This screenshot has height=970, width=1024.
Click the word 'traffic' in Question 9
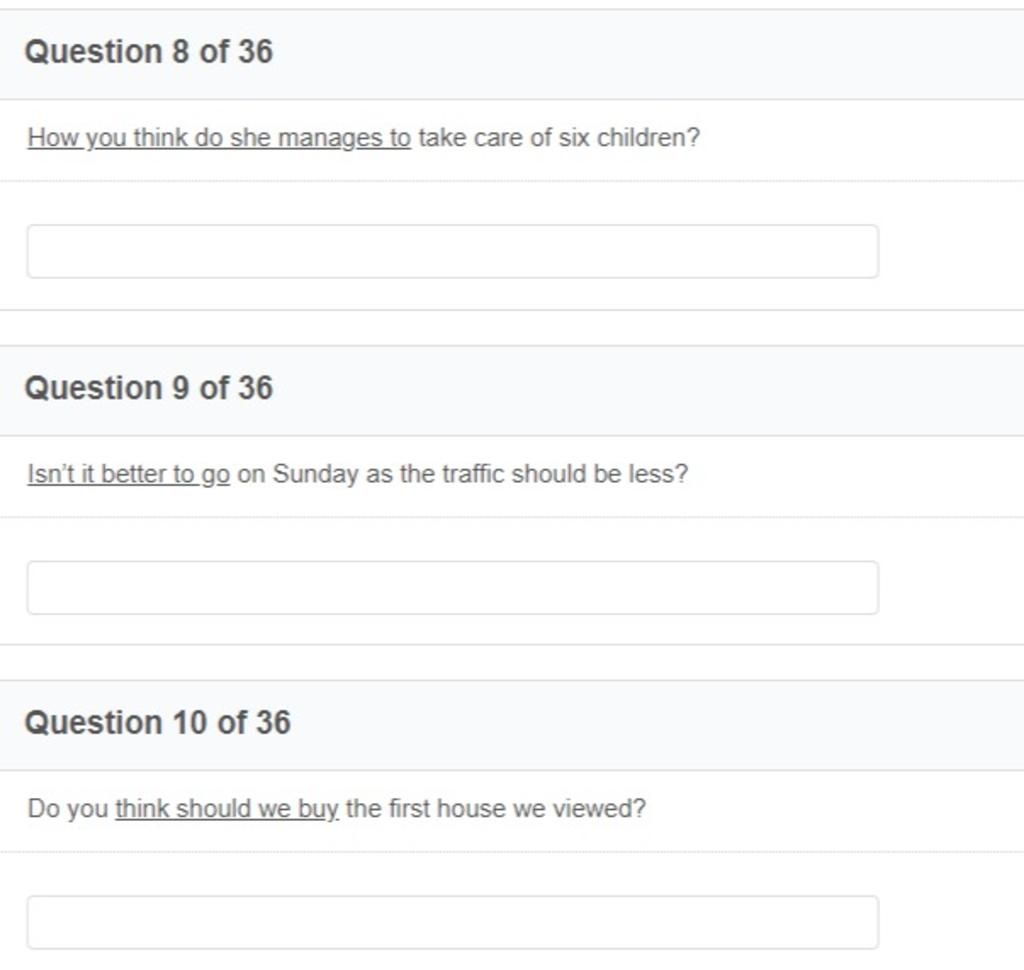[x=473, y=474]
